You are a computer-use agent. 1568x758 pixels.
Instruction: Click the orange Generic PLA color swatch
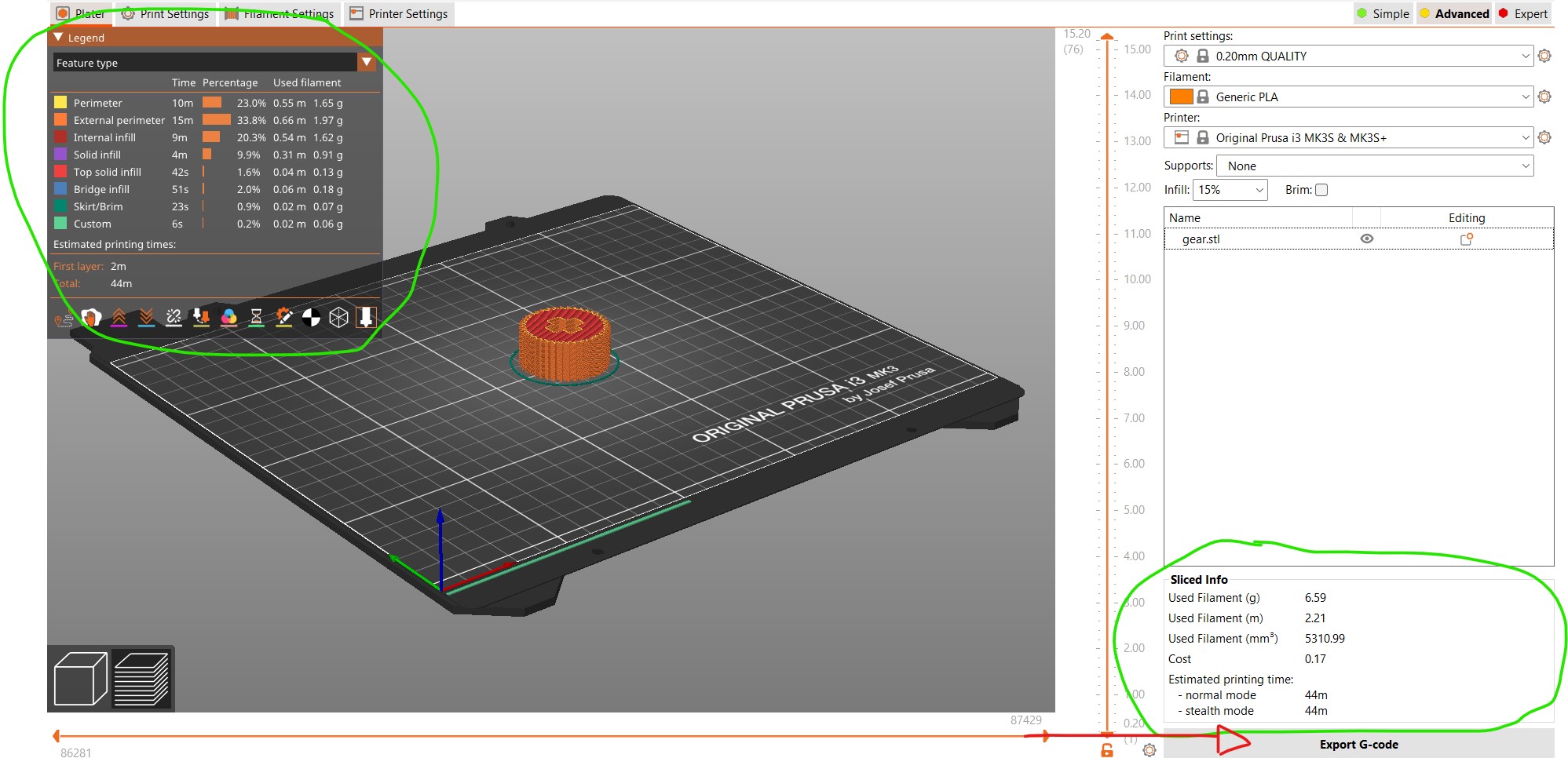[1181, 97]
